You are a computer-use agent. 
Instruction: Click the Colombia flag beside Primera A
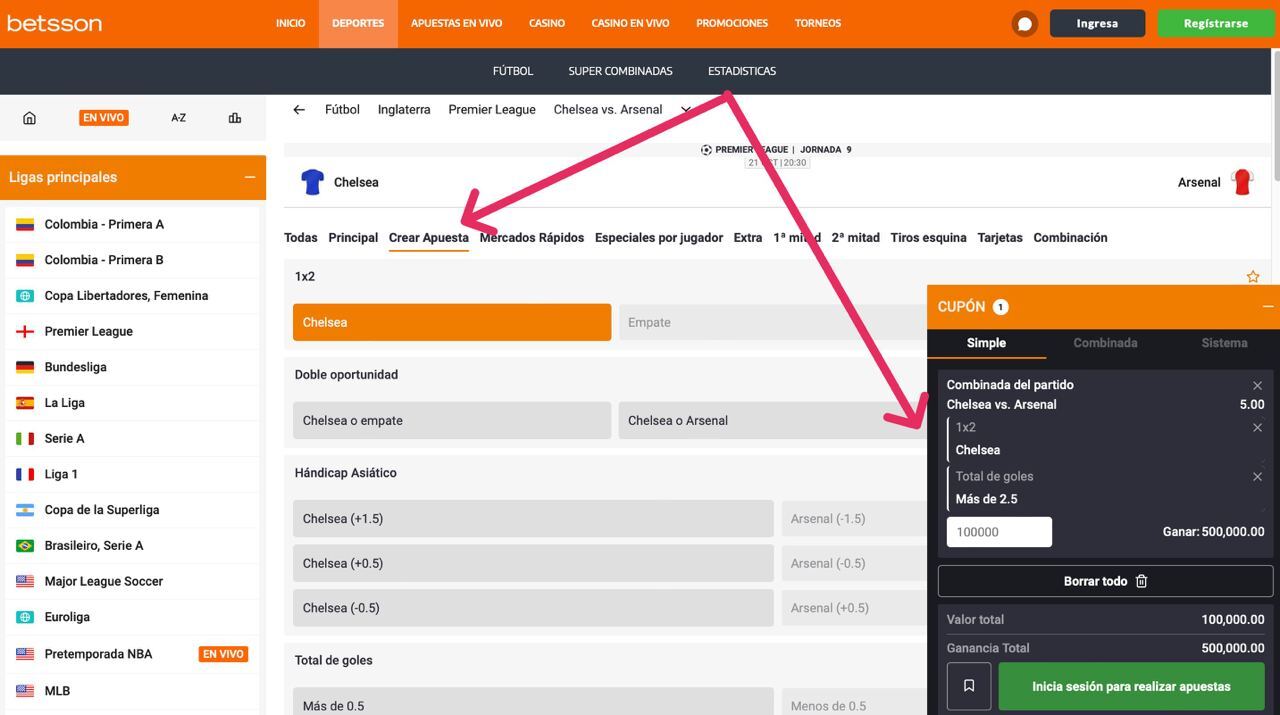[25, 224]
